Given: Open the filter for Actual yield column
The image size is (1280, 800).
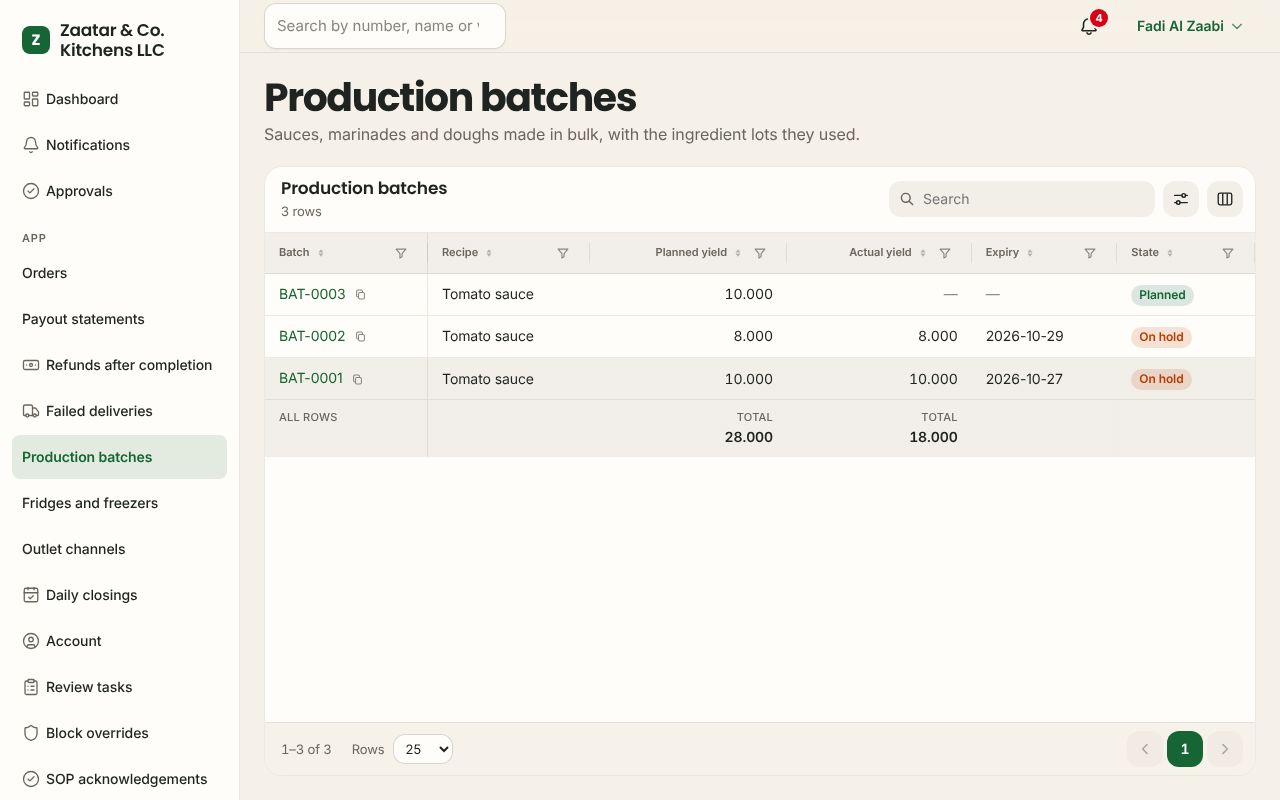Looking at the screenshot, I should click(945, 253).
